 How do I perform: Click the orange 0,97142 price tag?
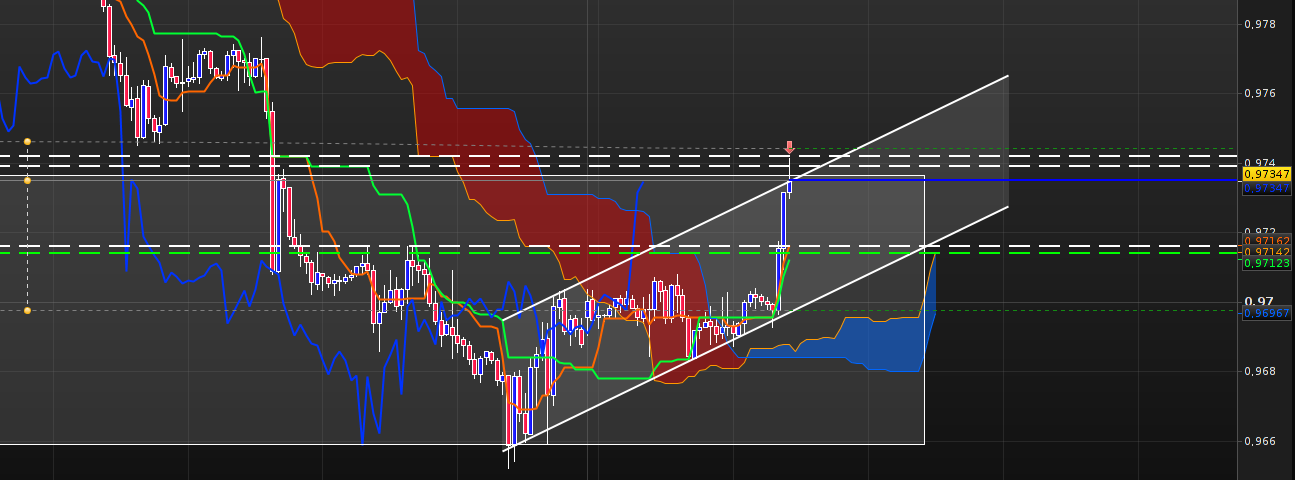[1266, 252]
